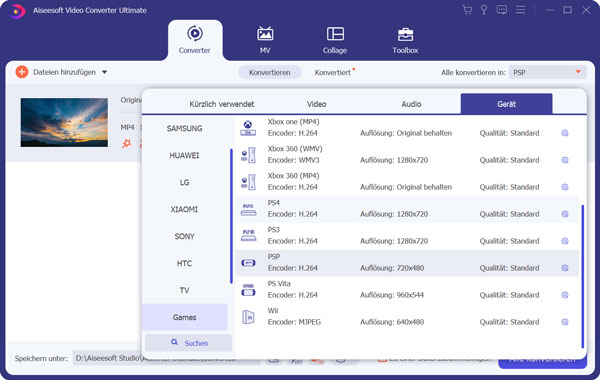Click the app logo icon
The width and height of the screenshot is (600, 380).
coord(17,11)
